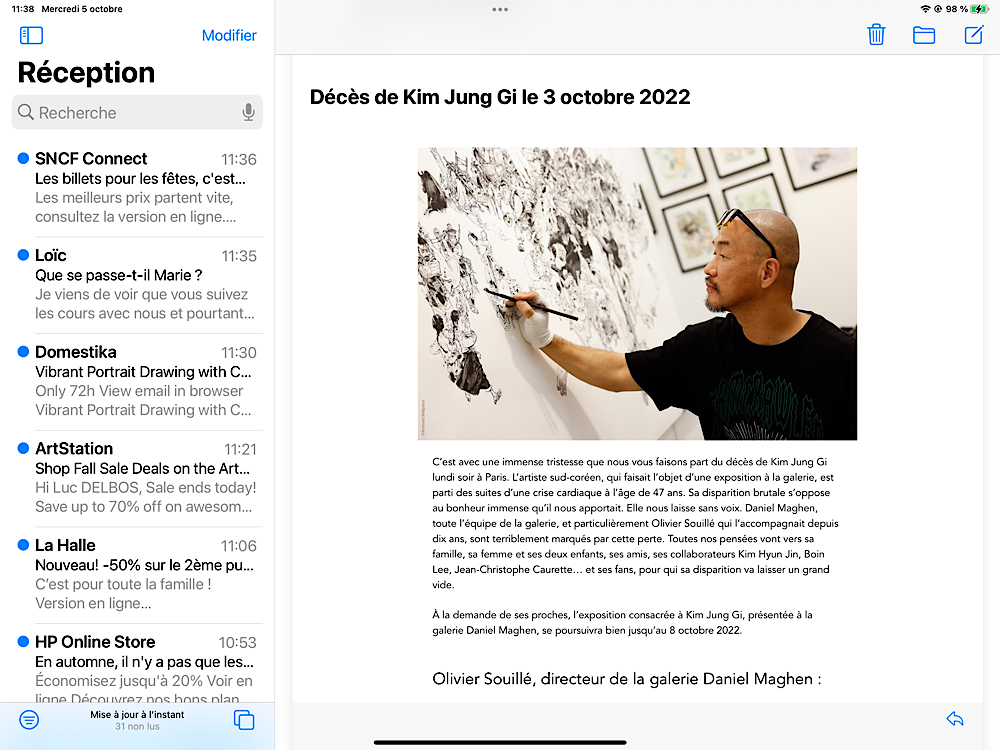Tap the home indicator bar at the bottom

coord(500,742)
